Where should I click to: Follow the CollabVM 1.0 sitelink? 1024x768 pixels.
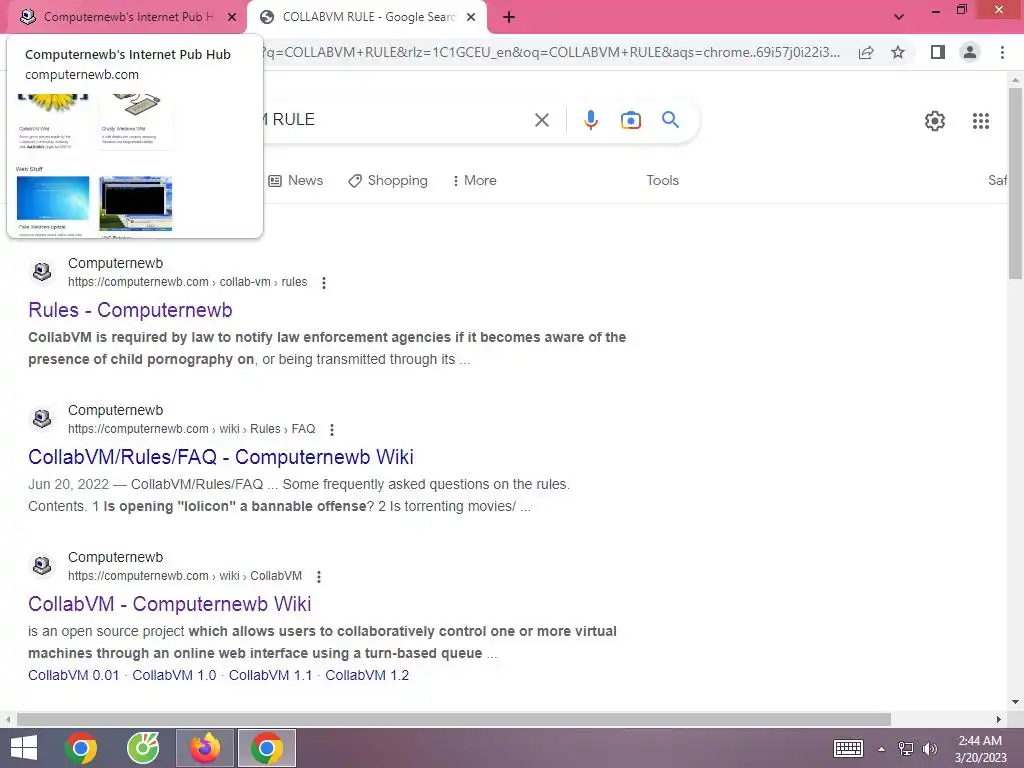[174, 675]
